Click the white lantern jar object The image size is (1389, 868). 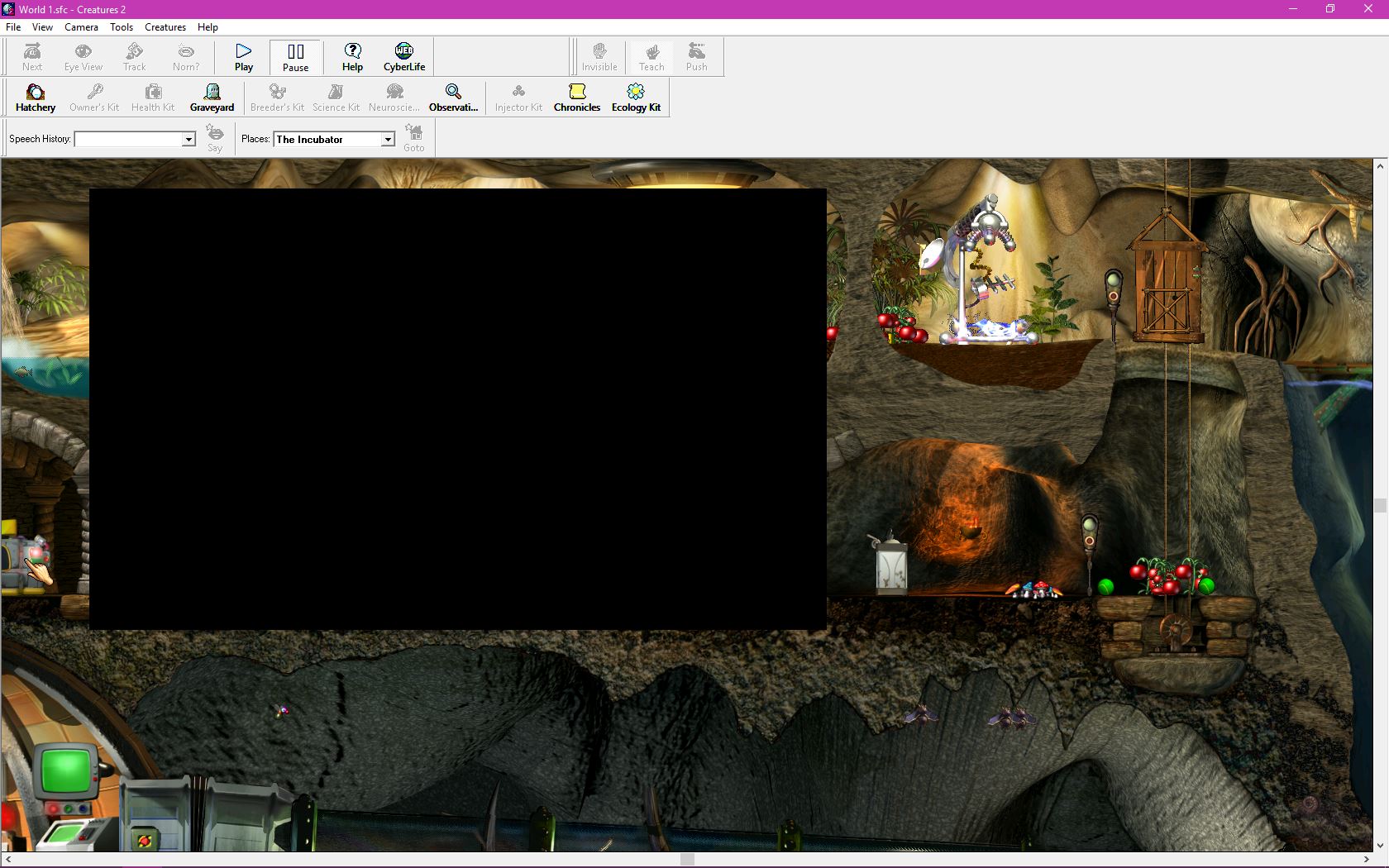click(890, 564)
